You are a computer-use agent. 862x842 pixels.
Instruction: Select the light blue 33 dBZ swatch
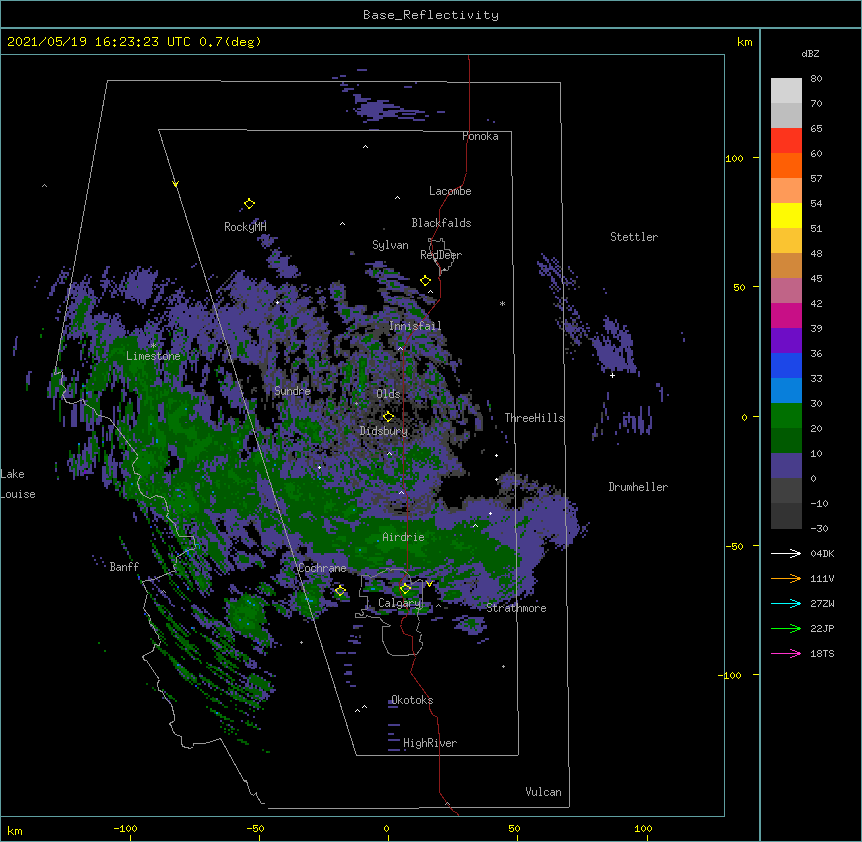[786, 391]
